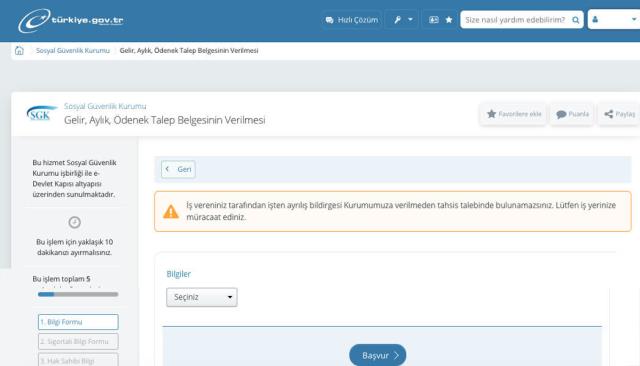The image size is (640, 366).
Task: Open the user account dropdown
Action: click(614, 20)
